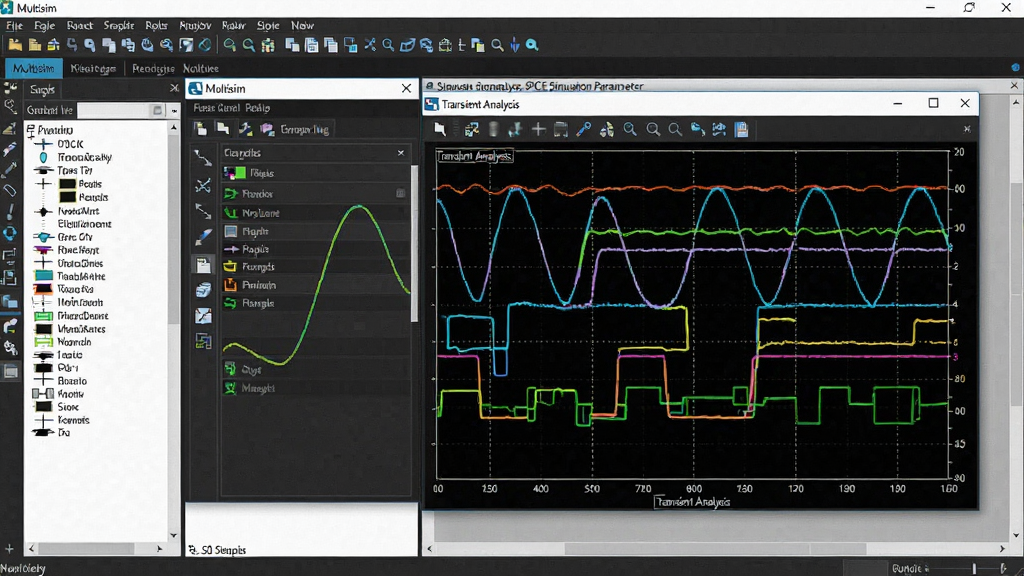The height and width of the screenshot is (576, 1024).
Task: Click the yellow basket icon in the Multisim panel list
Action: point(230,266)
